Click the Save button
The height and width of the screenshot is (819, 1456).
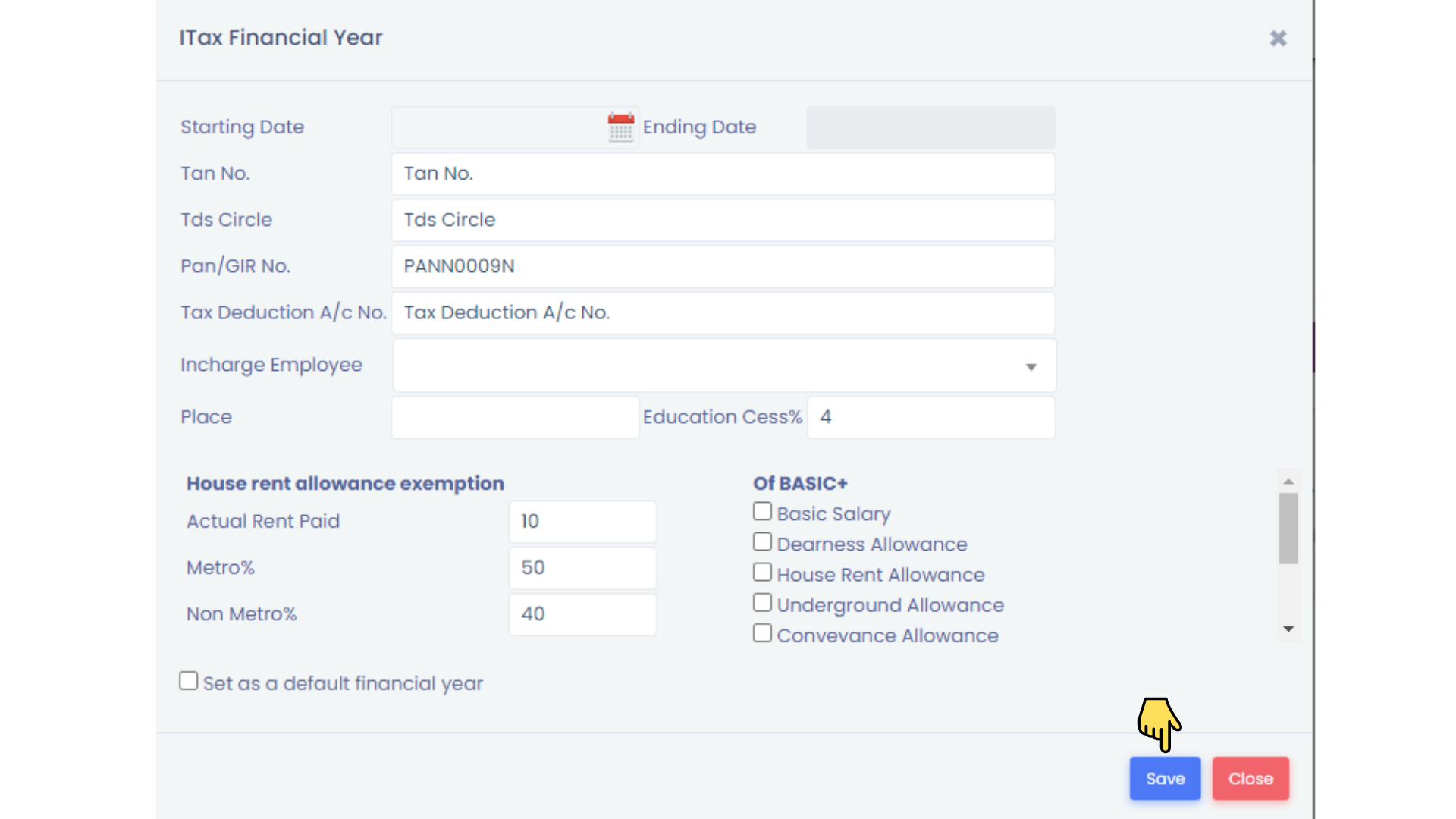click(x=1165, y=778)
